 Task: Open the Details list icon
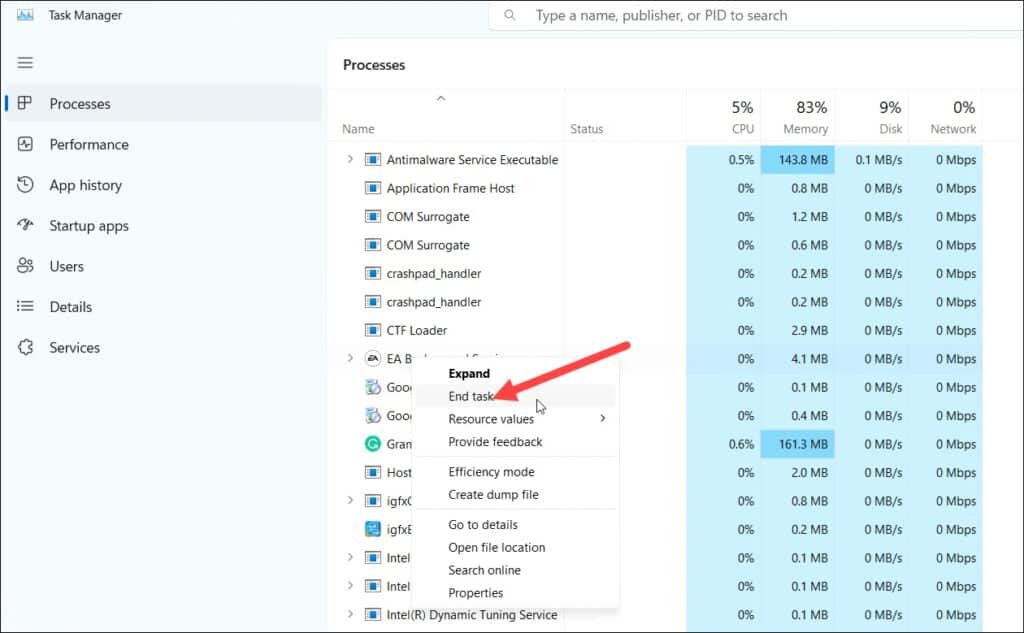pyautogui.click(x=26, y=307)
